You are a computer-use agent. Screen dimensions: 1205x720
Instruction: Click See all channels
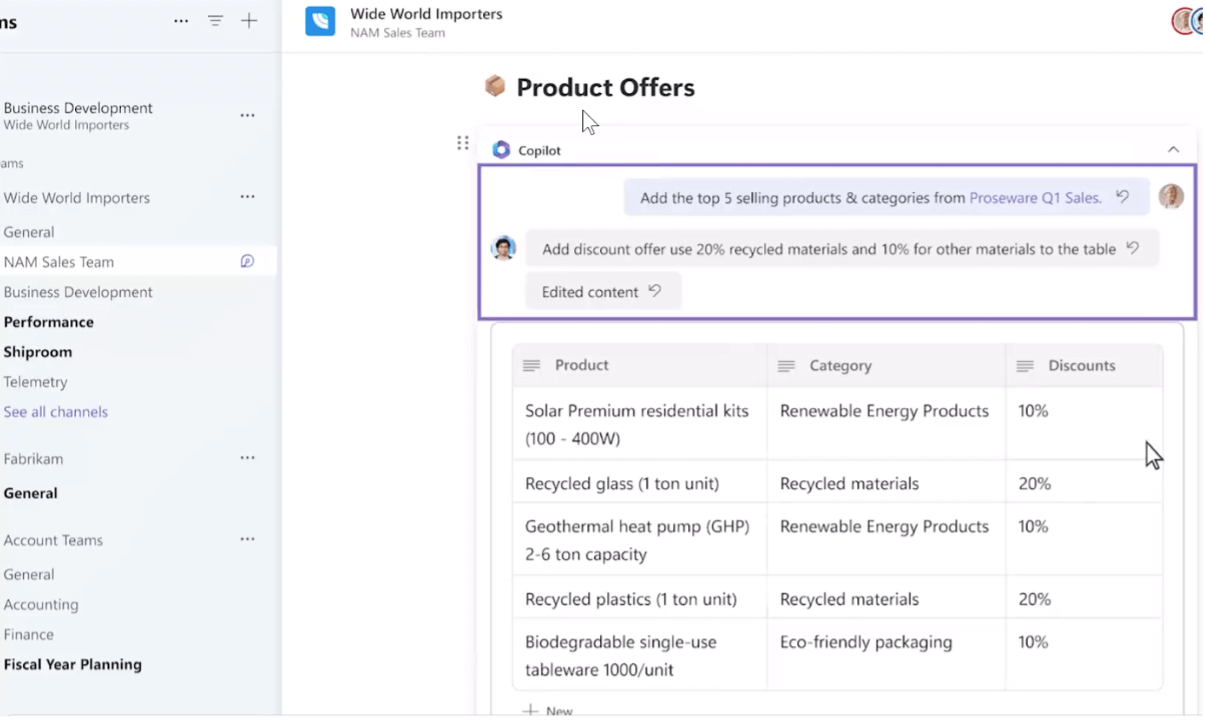tap(55, 411)
